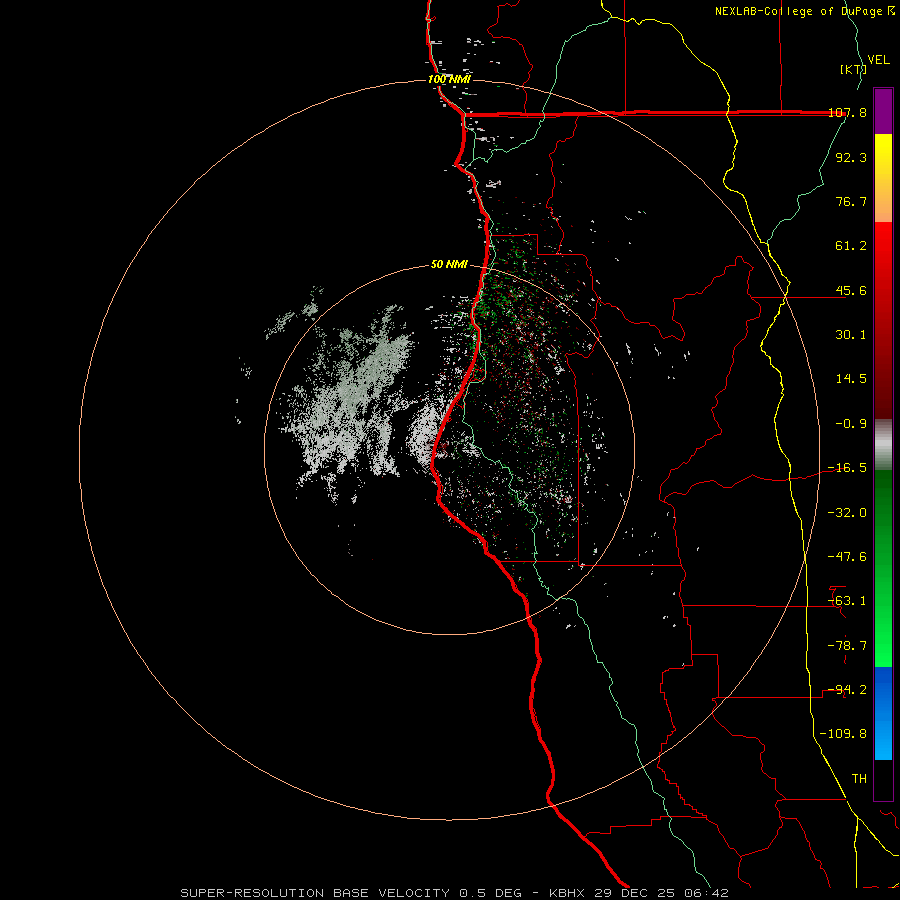Click the NEXLAB-College of DuPage label
This screenshot has width=900, height=900.
point(799,11)
